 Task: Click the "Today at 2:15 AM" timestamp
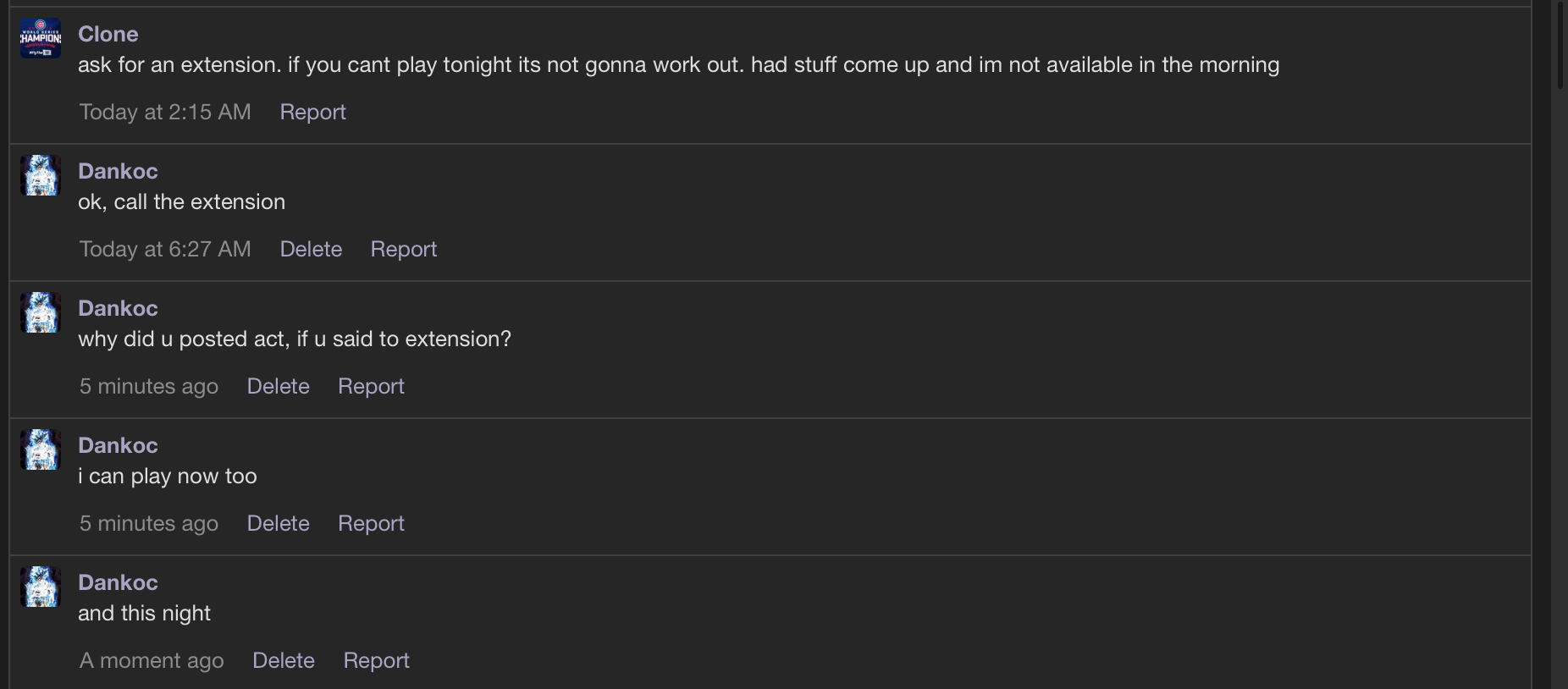point(165,112)
